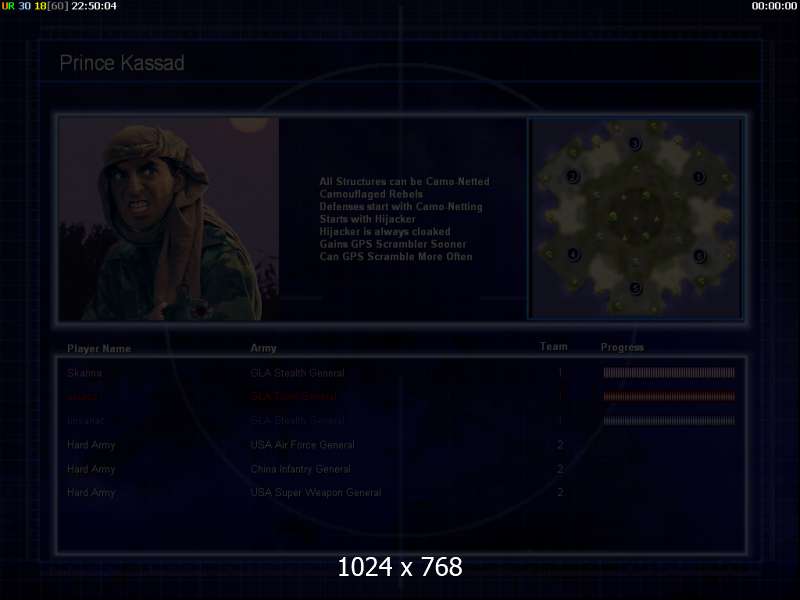The image size is (800, 600).
Task: Click the Prince Kassad title text
Action: click(x=122, y=63)
